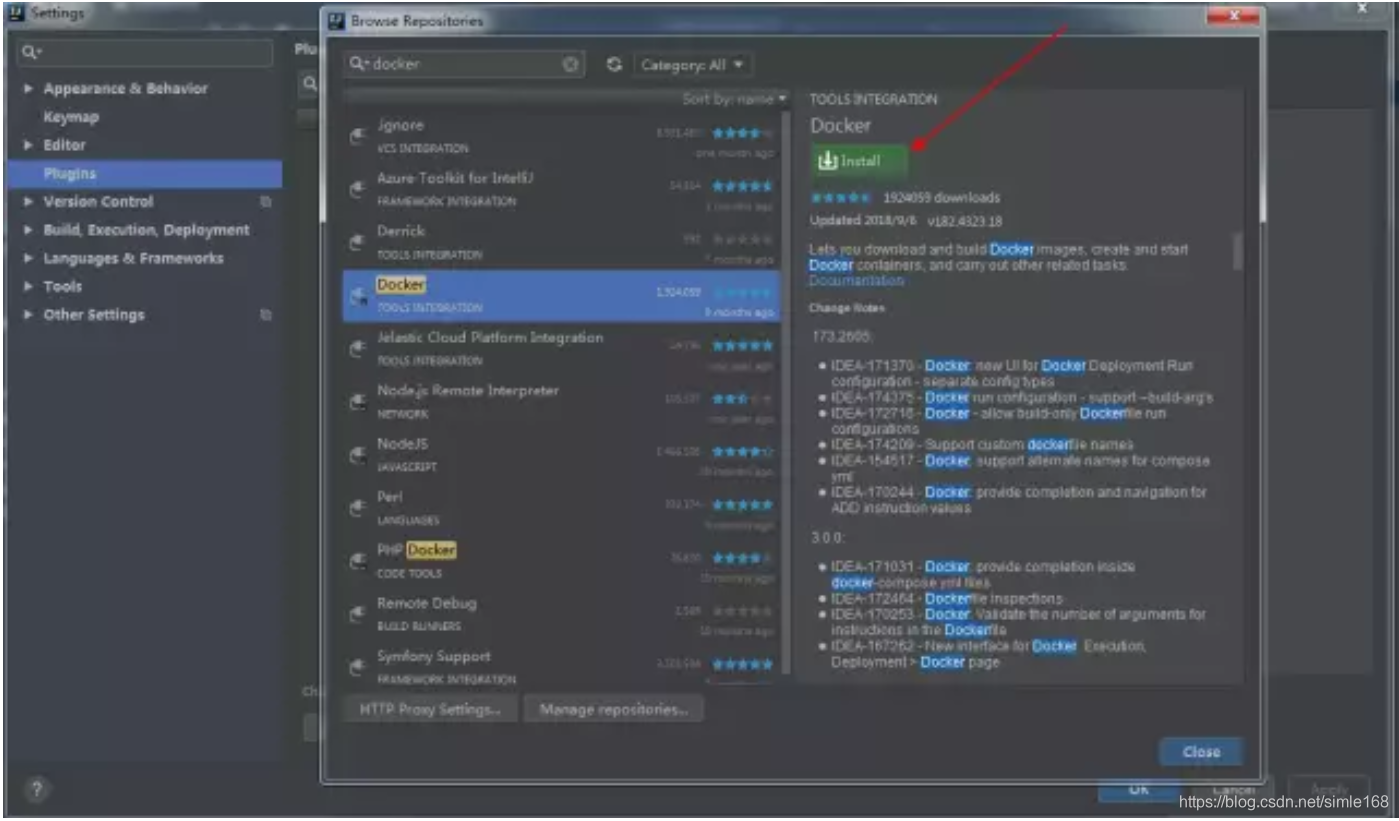Click the plugin icon beside PHP Docker
Image resolution: width=1399 pixels, height=821 pixels.
pyautogui.click(x=357, y=561)
